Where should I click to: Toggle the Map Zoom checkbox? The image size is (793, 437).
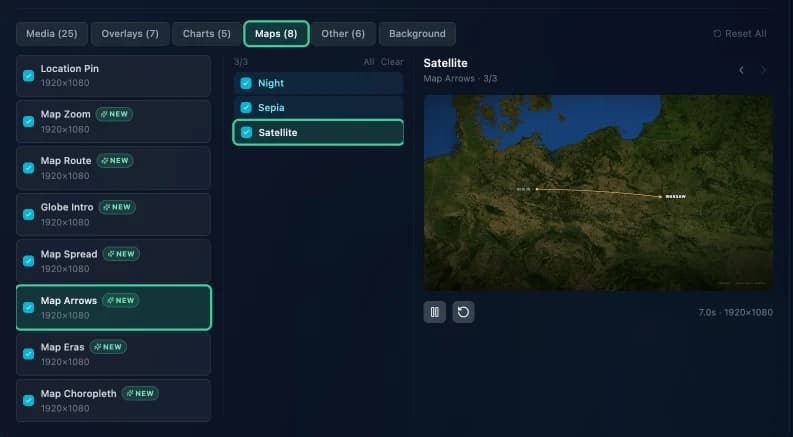pyautogui.click(x=29, y=122)
